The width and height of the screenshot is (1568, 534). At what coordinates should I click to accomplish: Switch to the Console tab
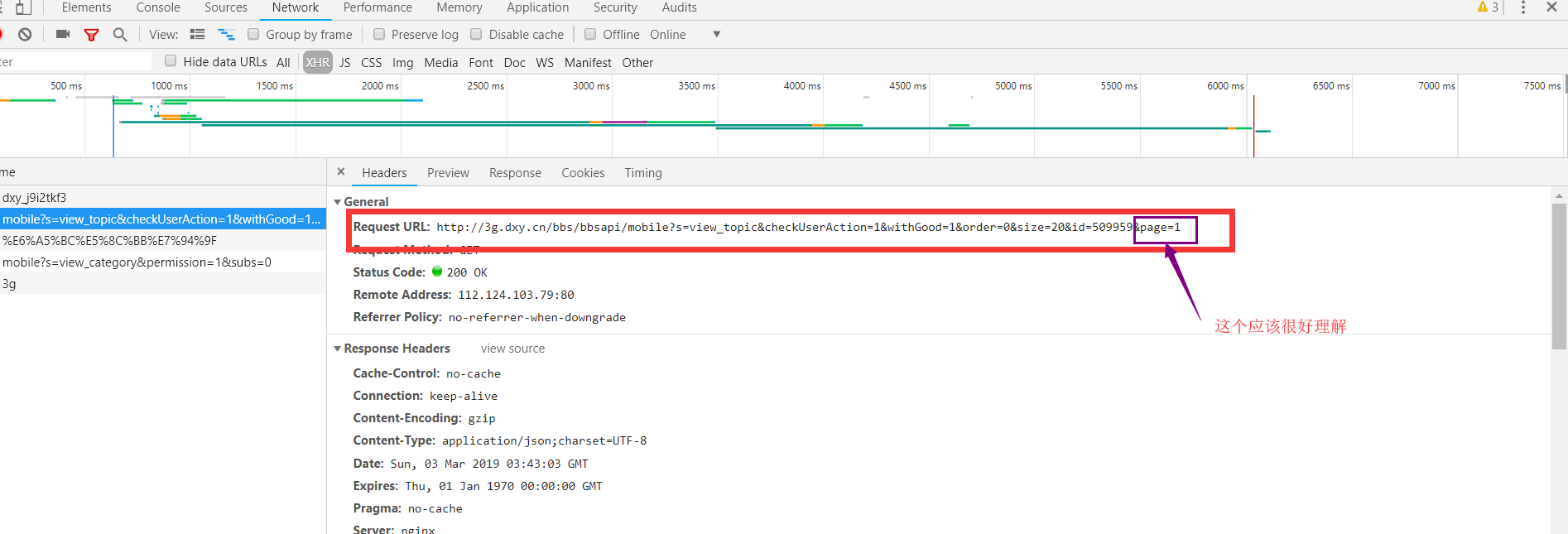coord(158,7)
